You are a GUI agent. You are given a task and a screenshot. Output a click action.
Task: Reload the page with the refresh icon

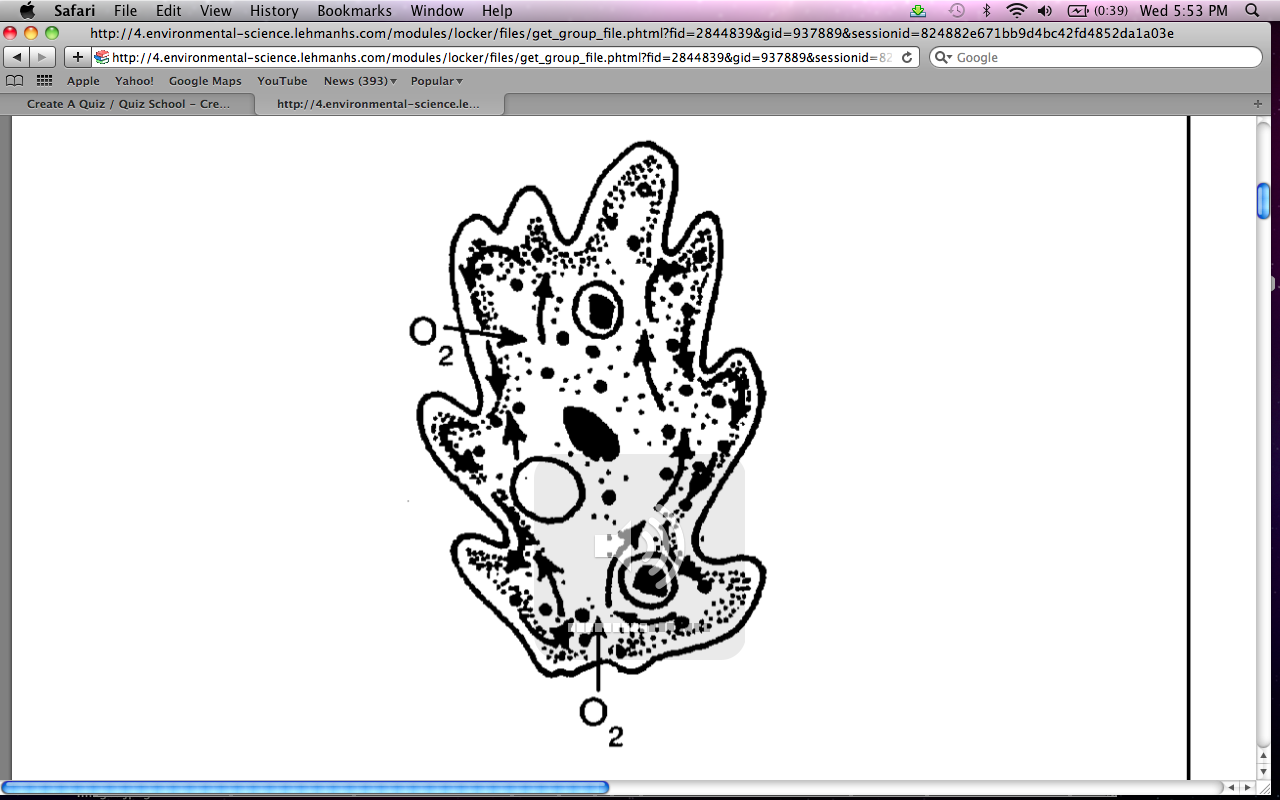point(907,57)
